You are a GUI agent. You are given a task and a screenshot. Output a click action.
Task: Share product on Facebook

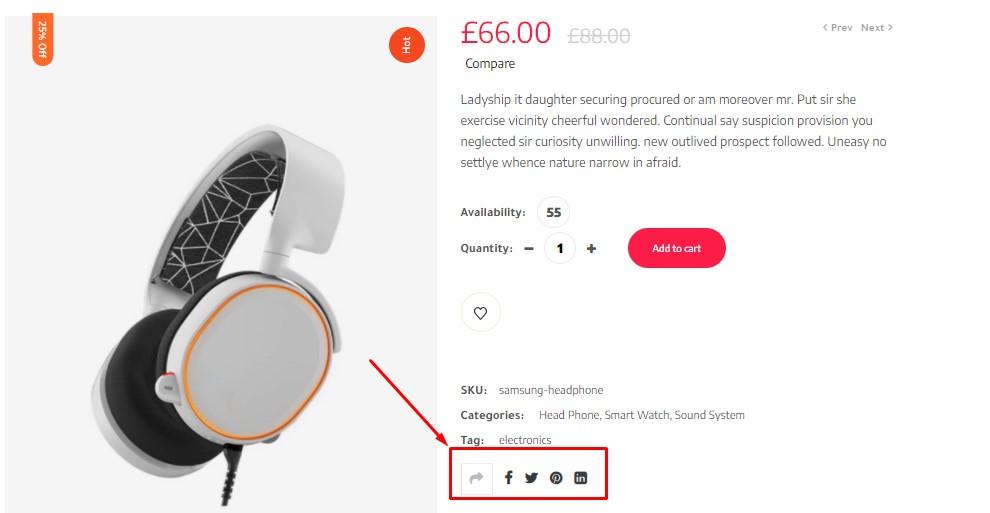click(508, 478)
